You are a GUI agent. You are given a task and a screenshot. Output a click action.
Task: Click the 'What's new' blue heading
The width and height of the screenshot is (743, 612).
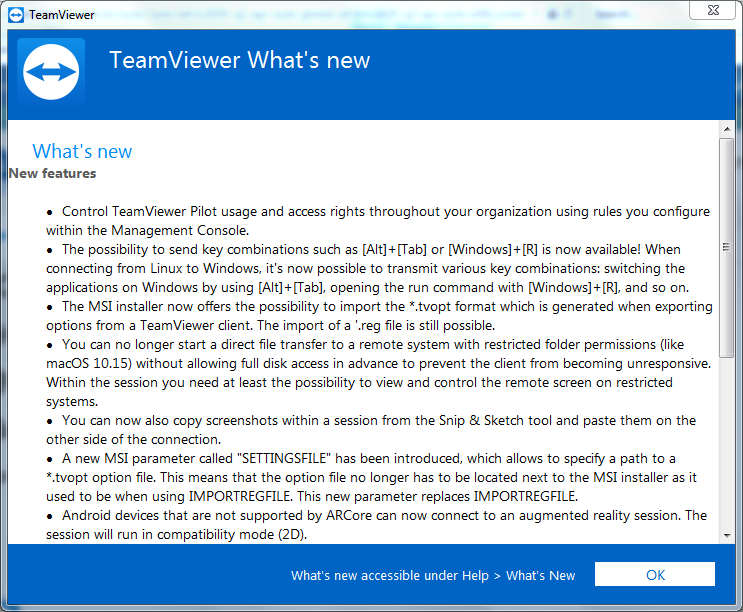tap(82, 152)
